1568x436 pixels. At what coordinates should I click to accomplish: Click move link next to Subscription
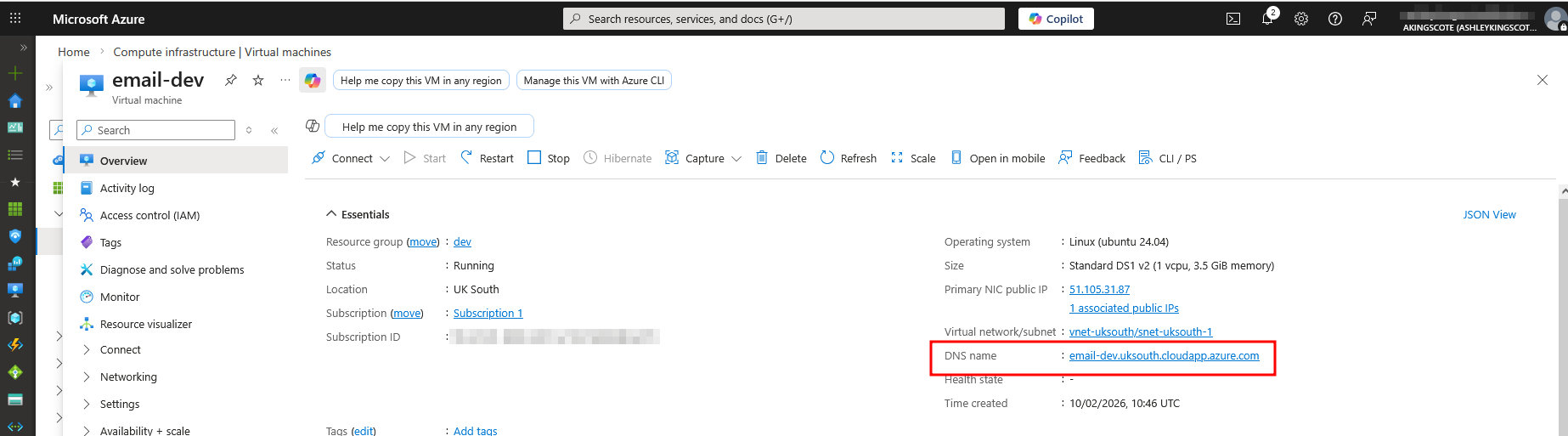407,313
